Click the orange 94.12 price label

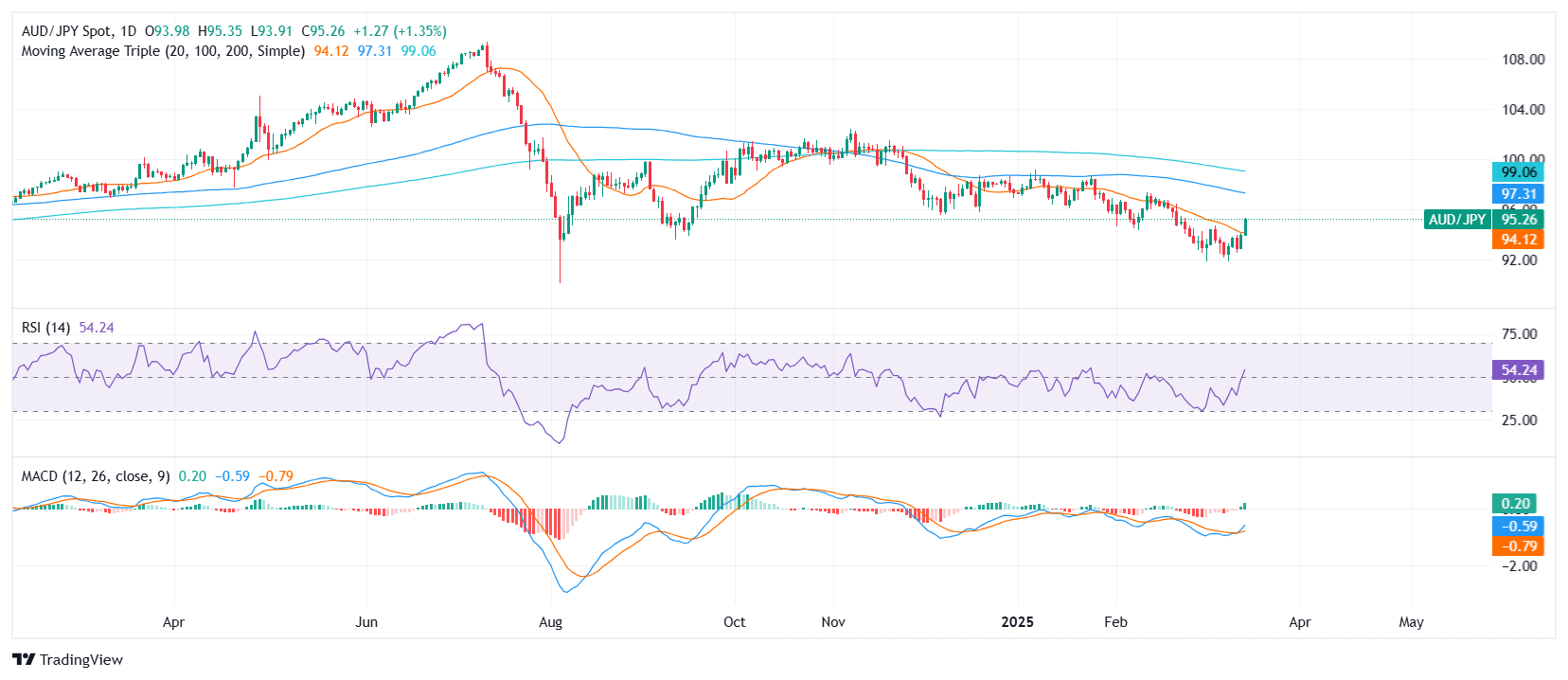1518,240
